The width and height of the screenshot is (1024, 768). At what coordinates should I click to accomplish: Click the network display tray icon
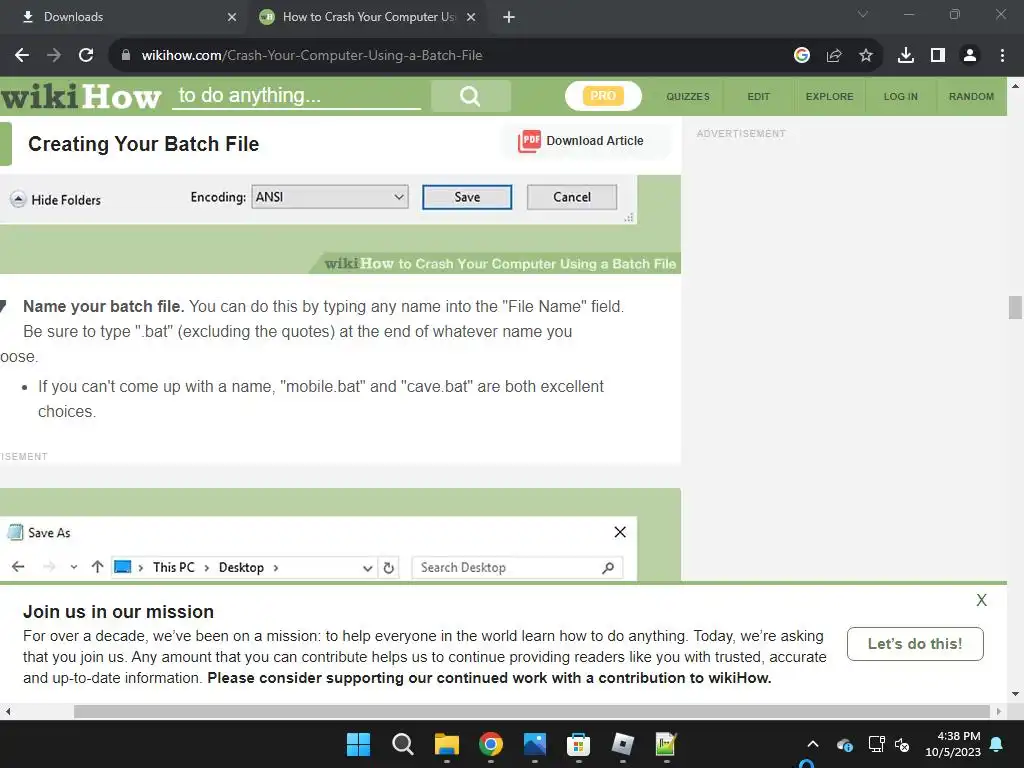pyautogui.click(x=876, y=744)
